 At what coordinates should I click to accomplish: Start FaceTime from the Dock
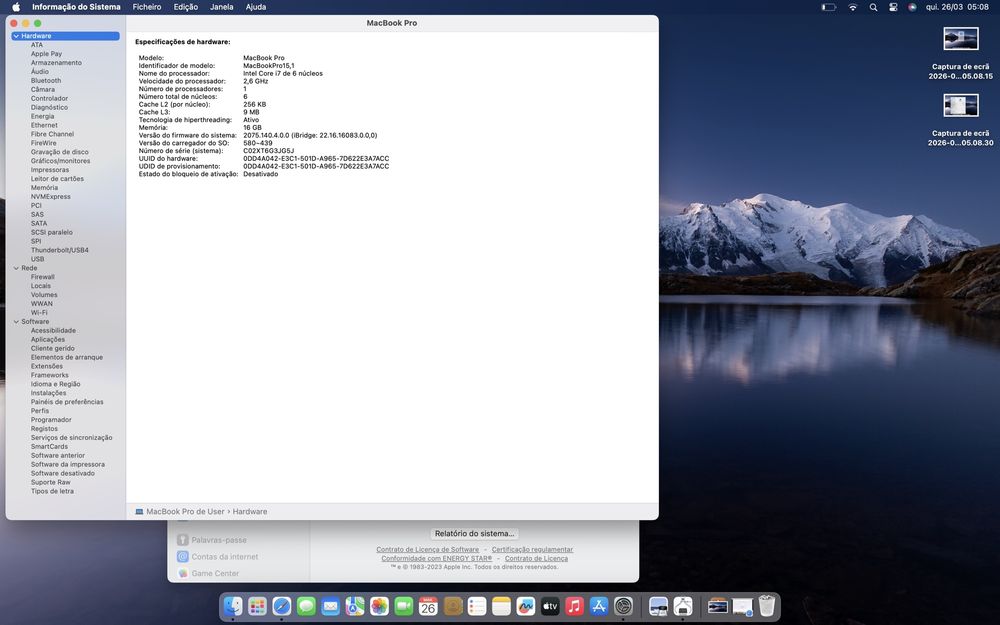pyautogui.click(x=404, y=606)
